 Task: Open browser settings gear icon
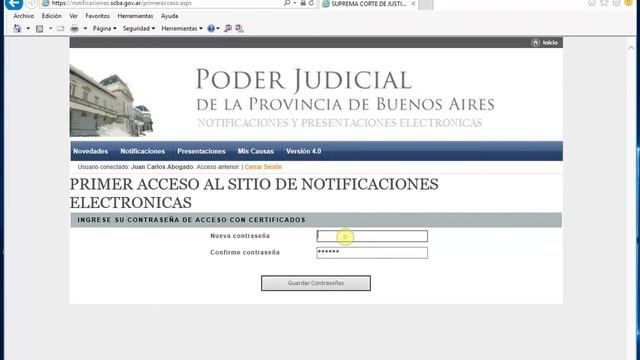[616, 3]
